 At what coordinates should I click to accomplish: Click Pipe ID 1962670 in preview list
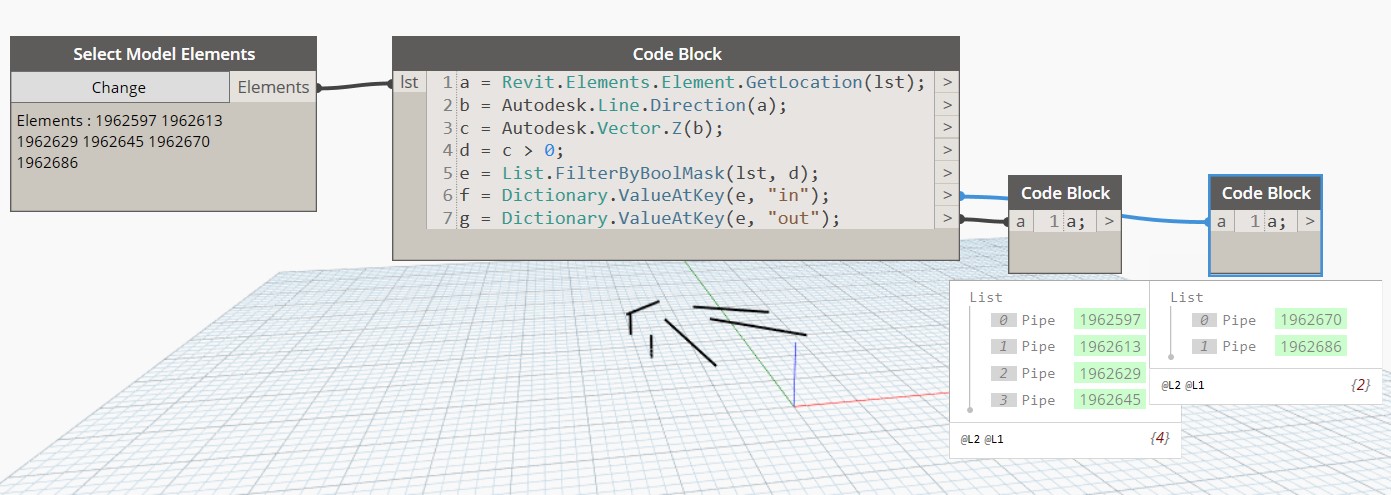1310,320
